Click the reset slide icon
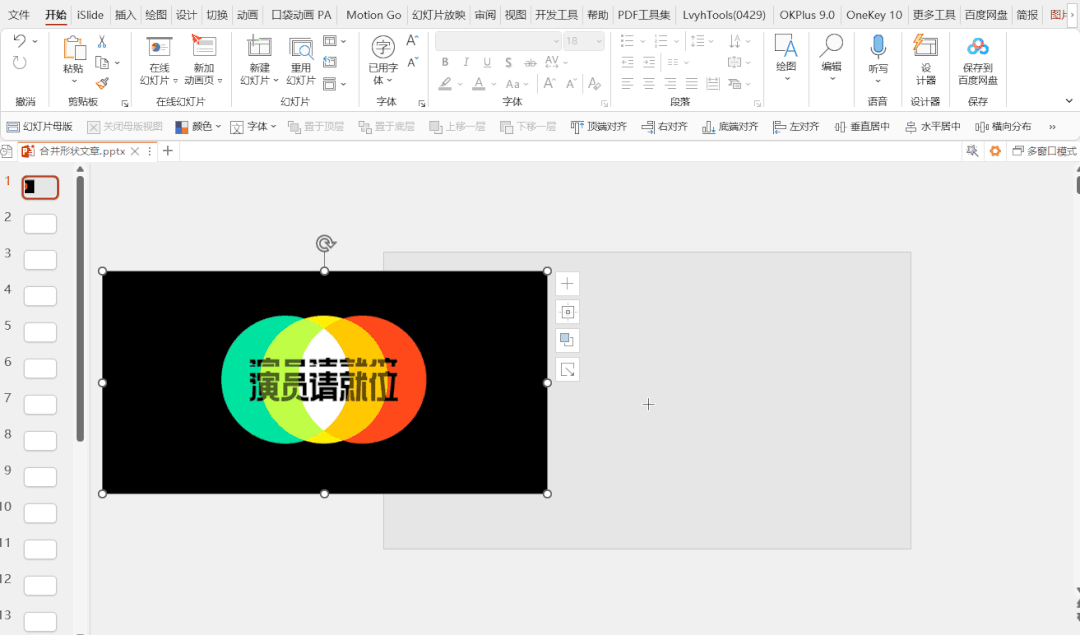The image size is (1080, 635). tap(330, 62)
